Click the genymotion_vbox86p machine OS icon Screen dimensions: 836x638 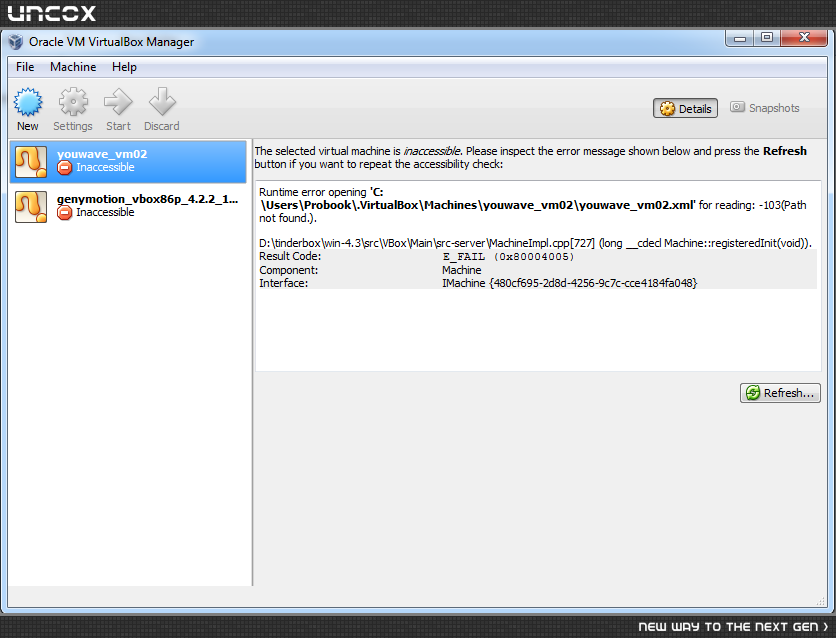pyautogui.click(x=31, y=207)
